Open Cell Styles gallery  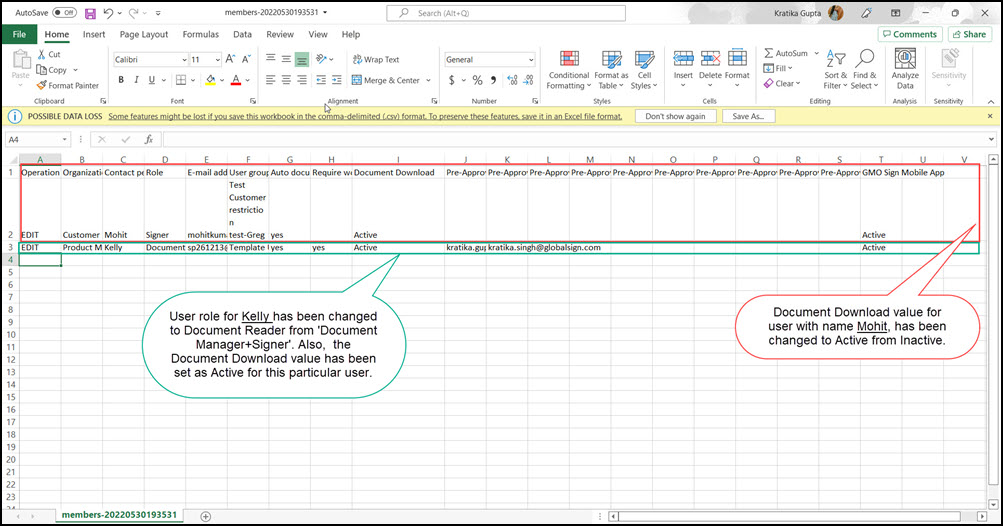[x=644, y=70]
